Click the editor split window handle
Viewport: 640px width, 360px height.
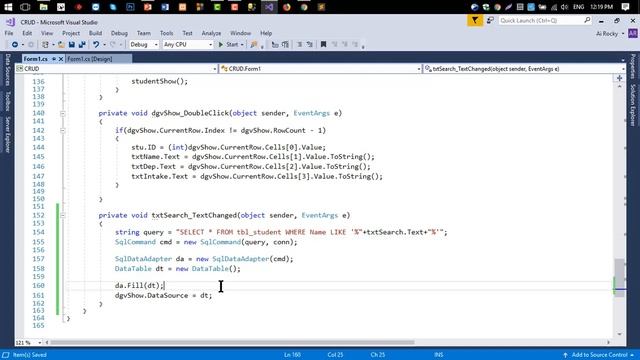619,78
